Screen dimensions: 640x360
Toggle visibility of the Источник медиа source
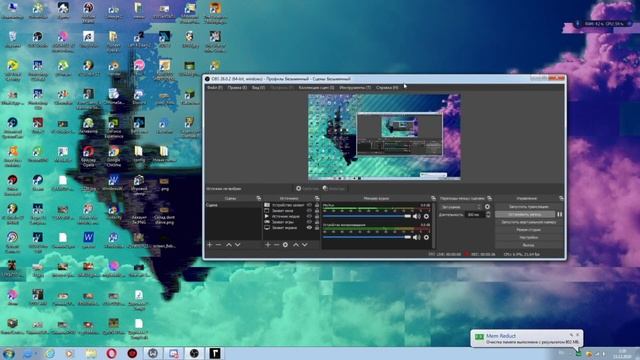[x=309, y=216]
